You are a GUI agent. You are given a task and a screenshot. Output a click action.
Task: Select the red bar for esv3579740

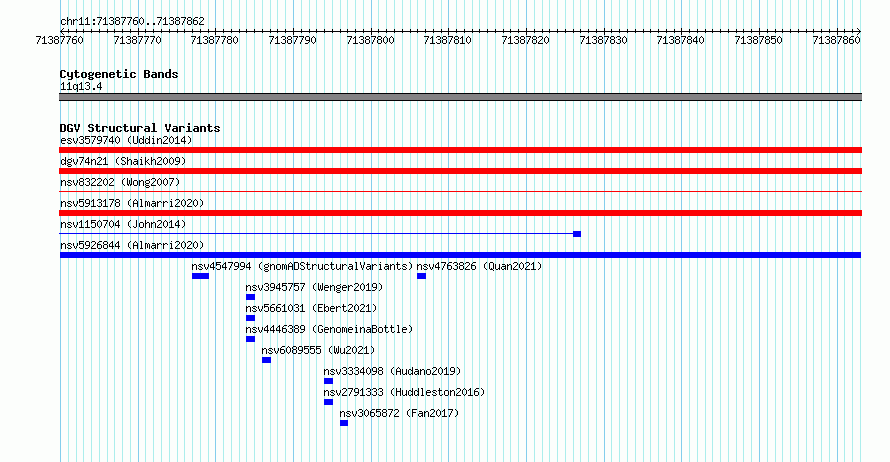click(x=460, y=150)
